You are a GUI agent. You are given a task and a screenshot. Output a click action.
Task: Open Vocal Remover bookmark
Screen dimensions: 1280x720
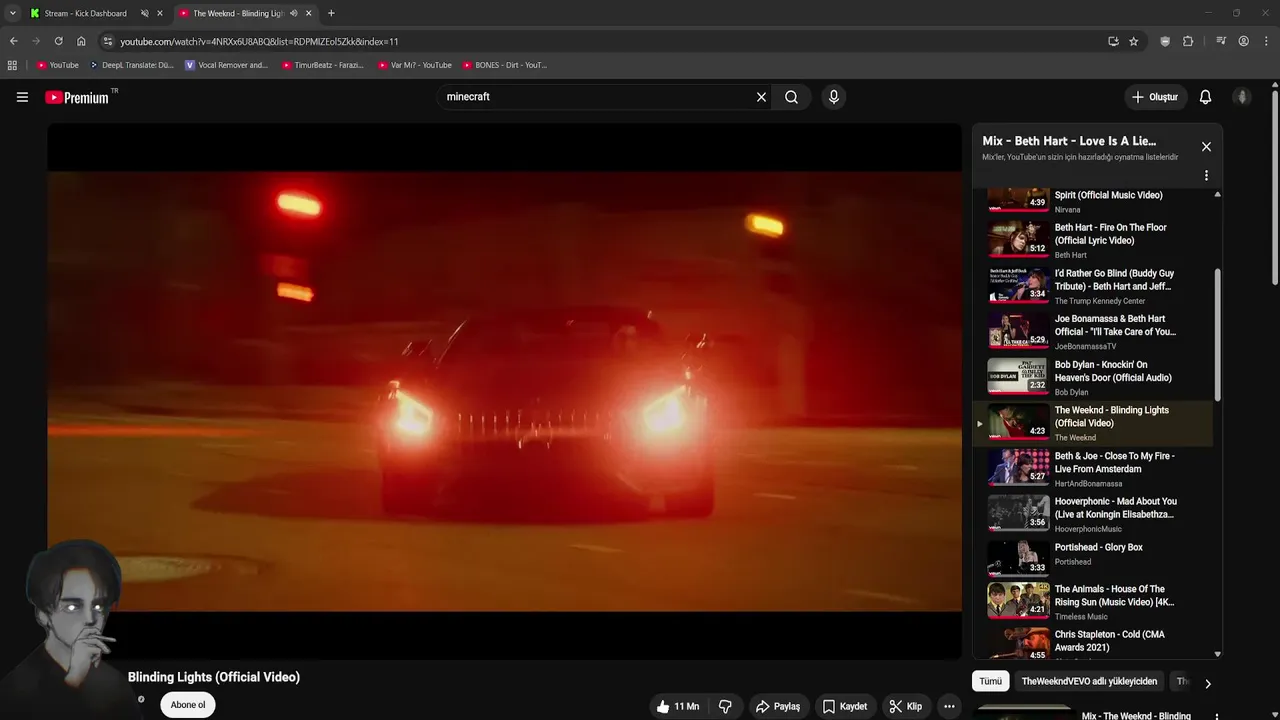click(227, 65)
